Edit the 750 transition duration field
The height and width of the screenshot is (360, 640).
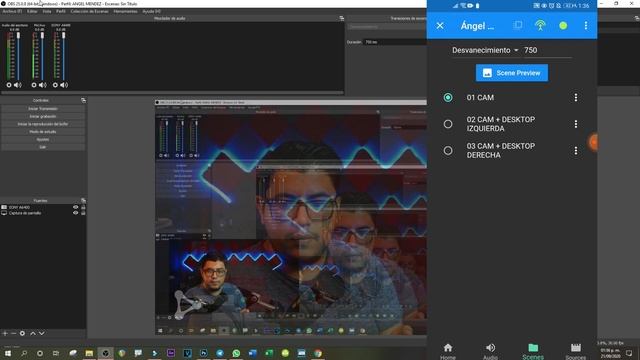[547, 50]
